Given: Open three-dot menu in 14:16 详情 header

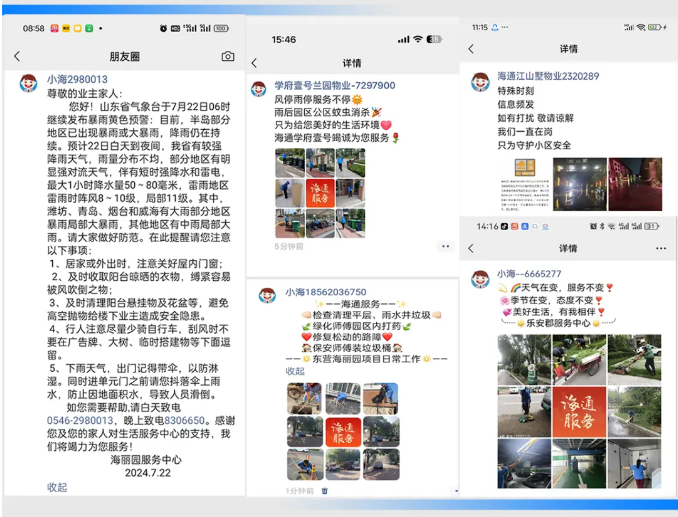Looking at the screenshot, I should pos(661,248).
